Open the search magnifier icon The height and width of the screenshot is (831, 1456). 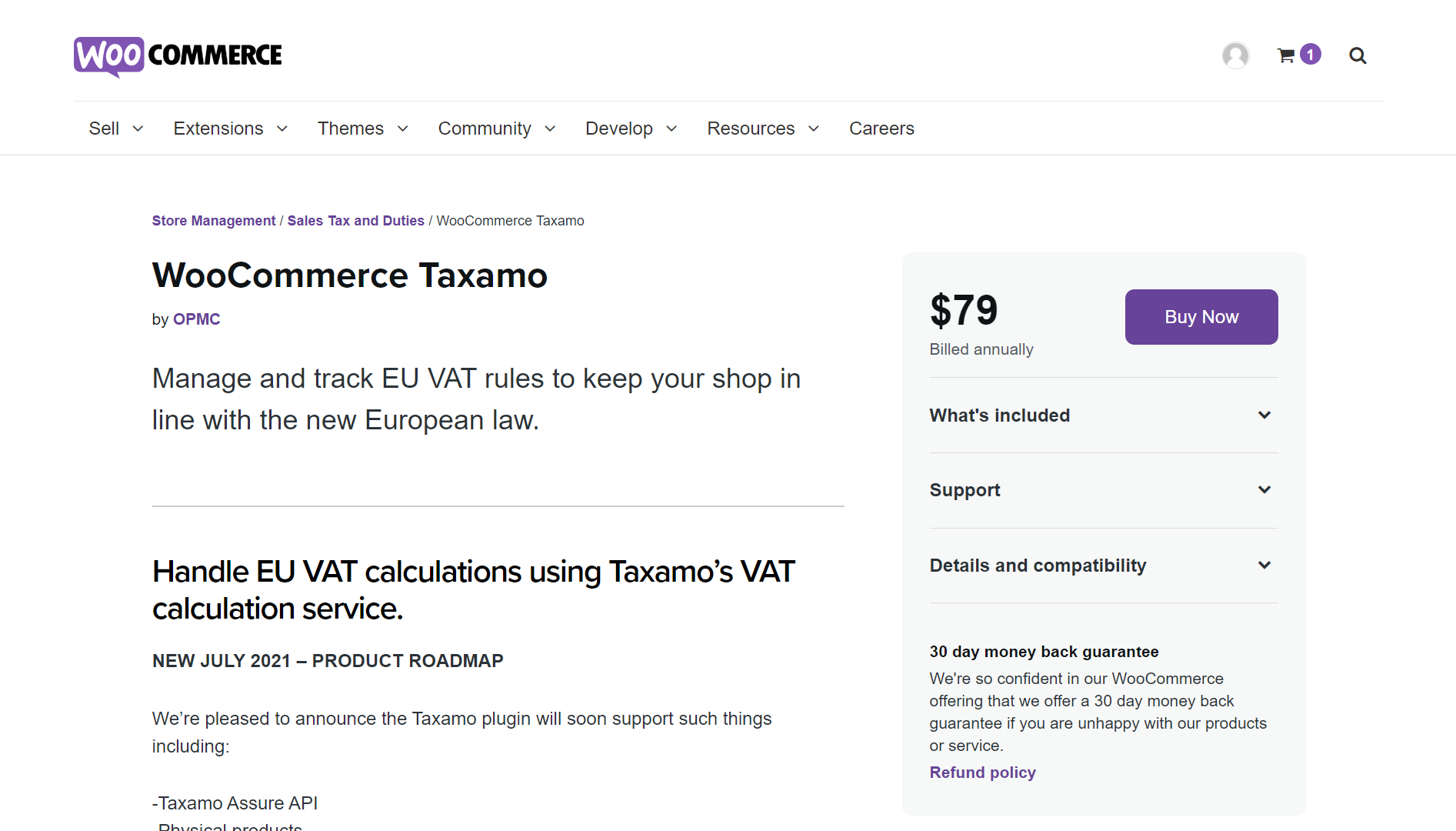pyautogui.click(x=1358, y=55)
